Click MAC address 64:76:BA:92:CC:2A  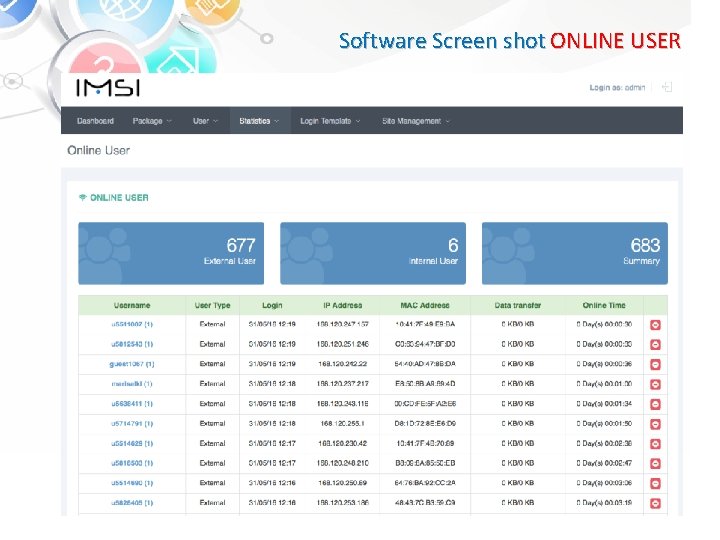coord(425,483)
